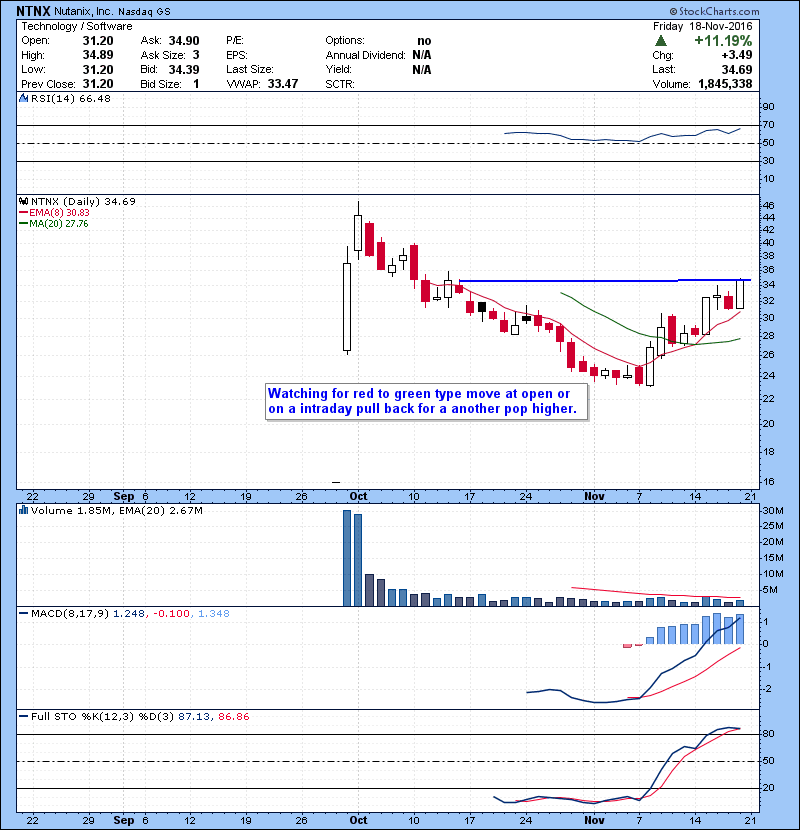The image size is (800, 830).
Task: Click the 30M volume axis label
Action: pyautogui.click(x=772, y=511)
